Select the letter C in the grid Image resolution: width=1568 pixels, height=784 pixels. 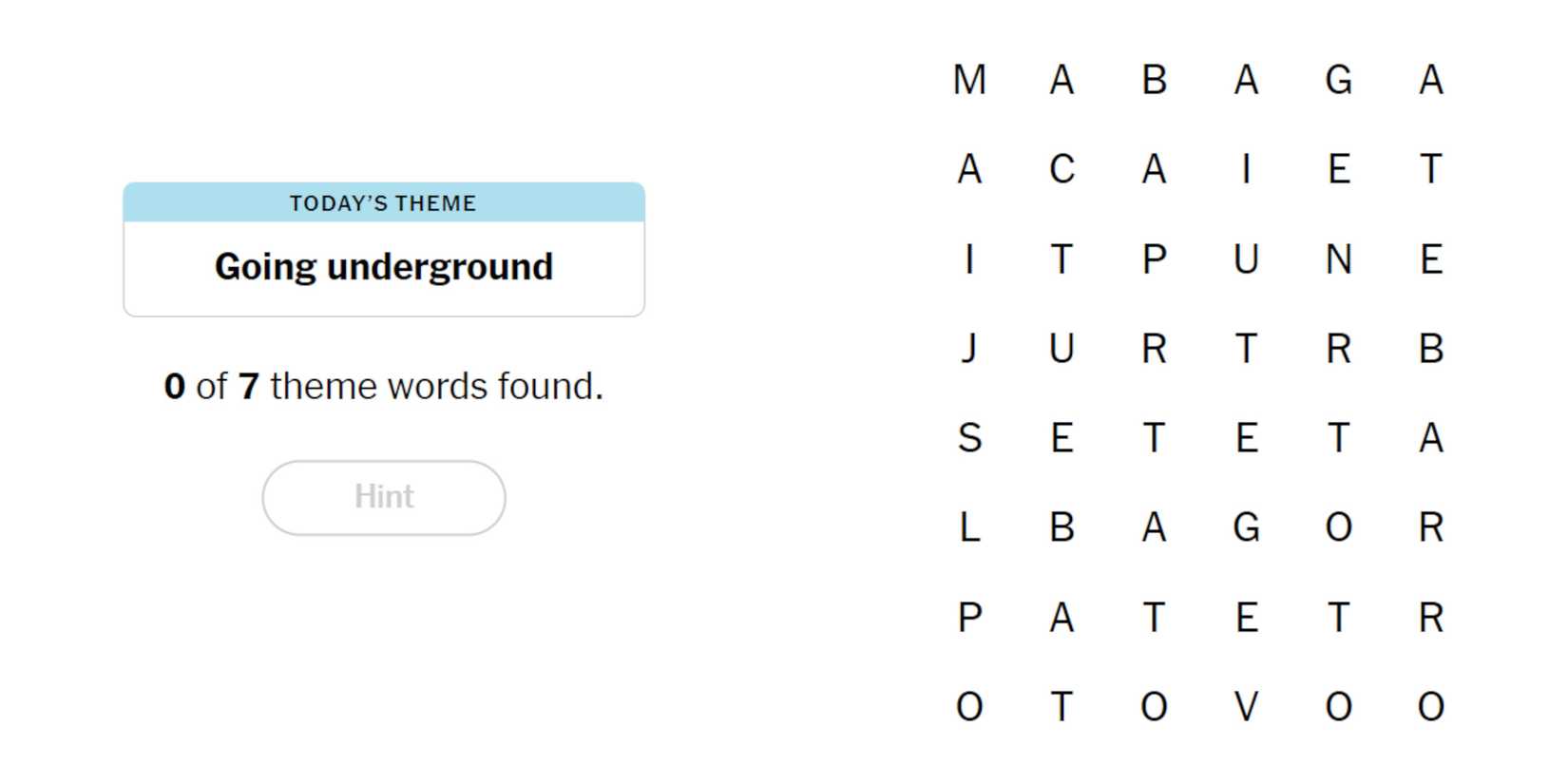pos(1061,169)
